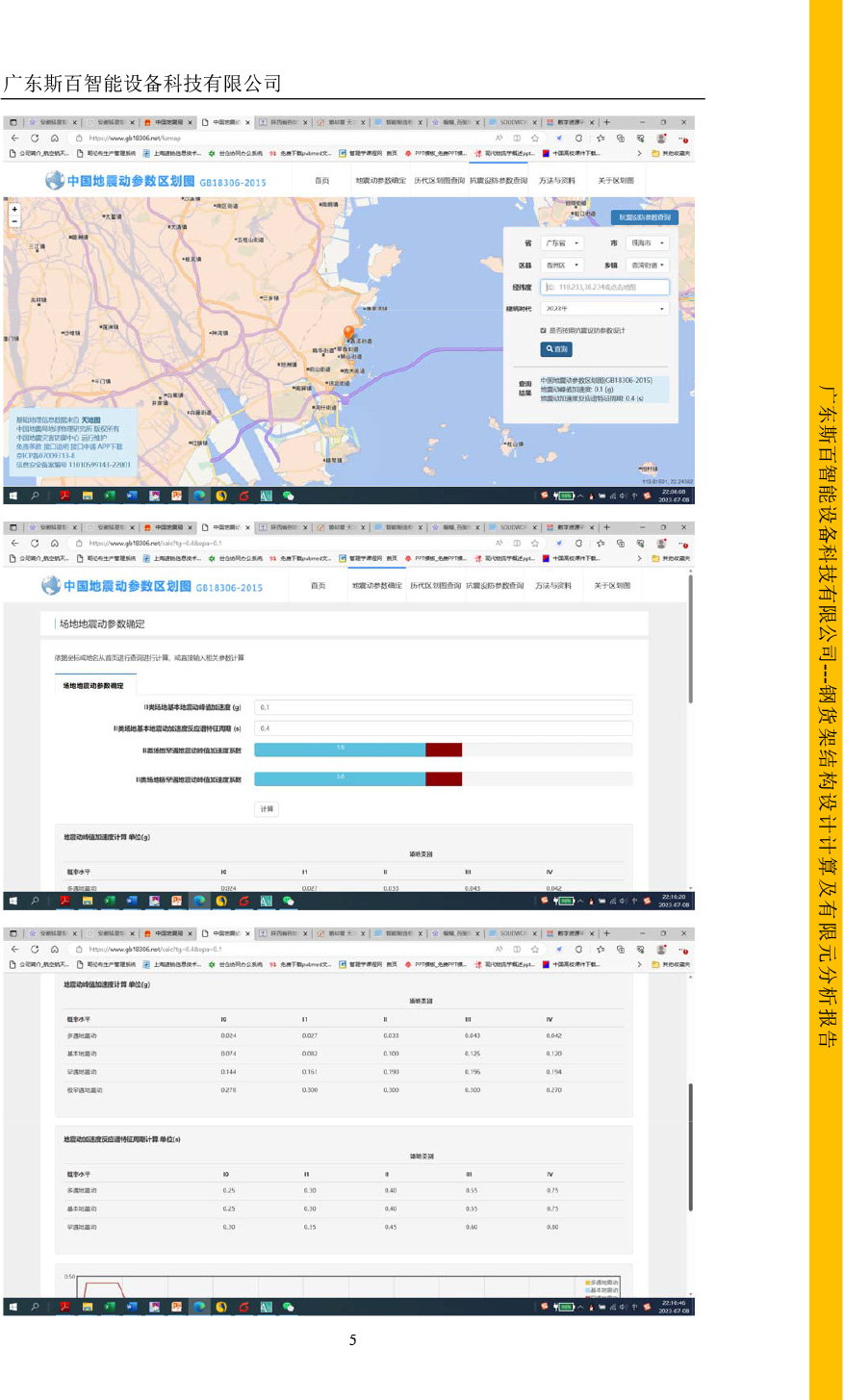Favorite this page via star in map screenshot

(535, 138)
